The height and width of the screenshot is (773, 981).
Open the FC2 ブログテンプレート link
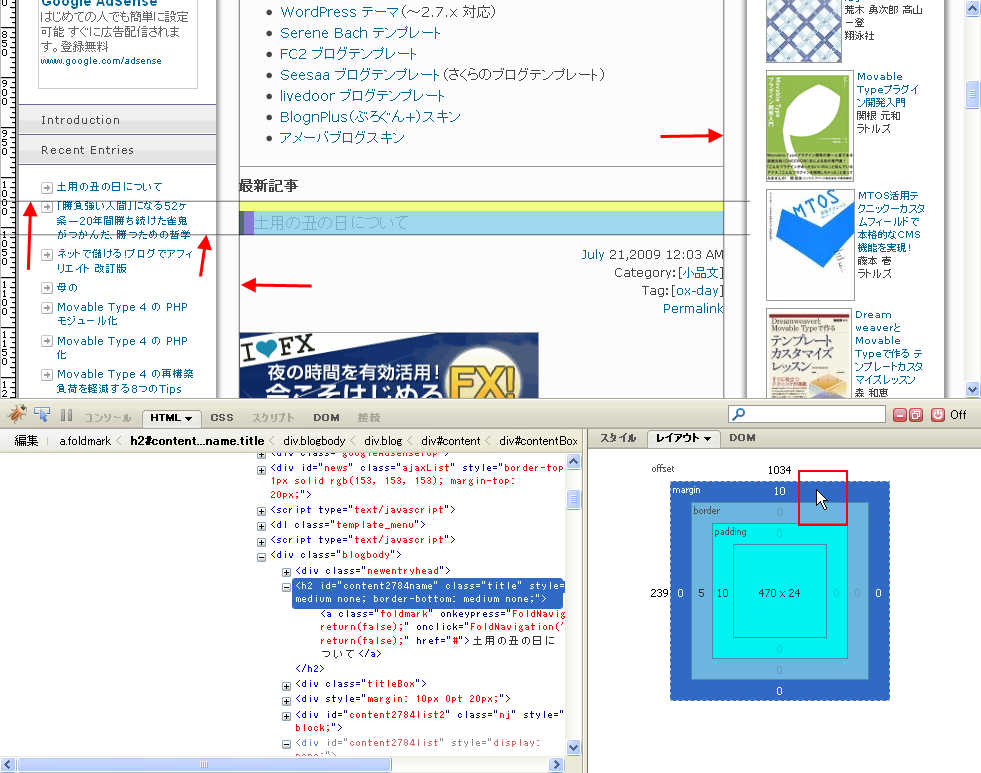348,54
